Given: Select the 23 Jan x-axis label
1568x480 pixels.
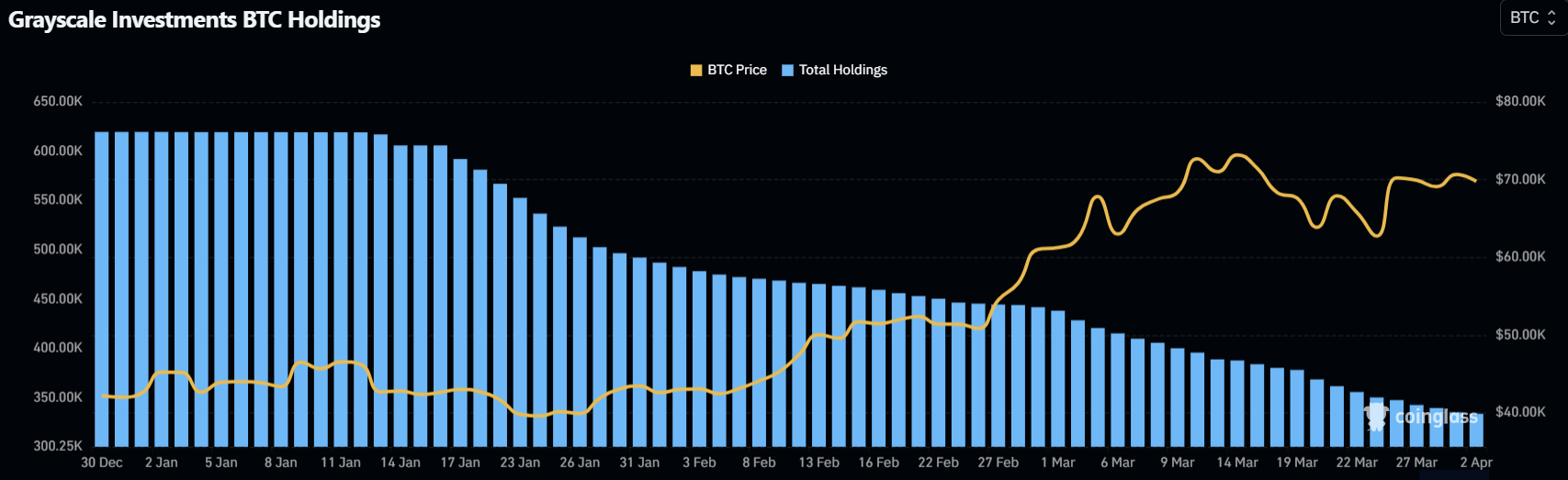Looking at the screenshot, I should coord(520,463).
